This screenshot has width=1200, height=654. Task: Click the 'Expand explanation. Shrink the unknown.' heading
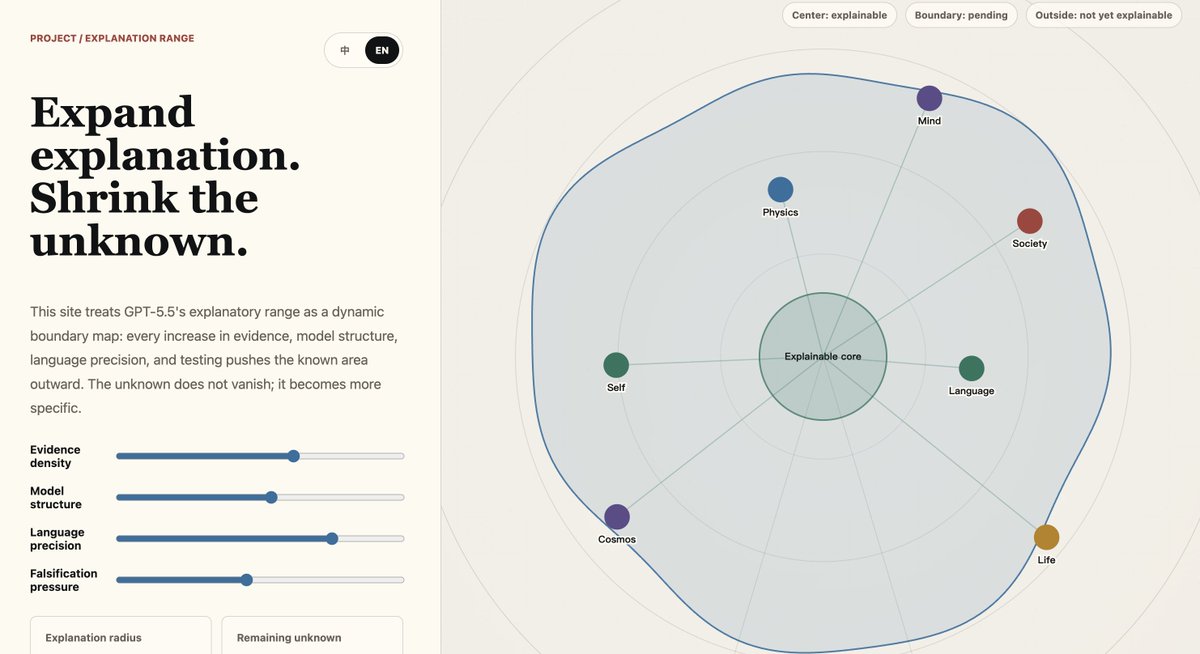point(165,177)
